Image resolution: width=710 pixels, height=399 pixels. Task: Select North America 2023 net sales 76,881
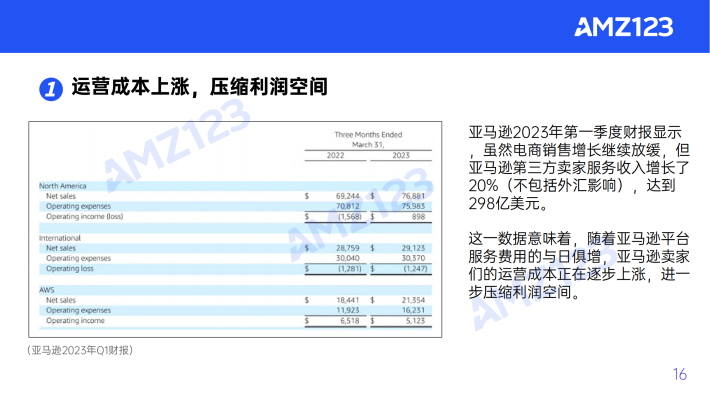coord(413,196)
